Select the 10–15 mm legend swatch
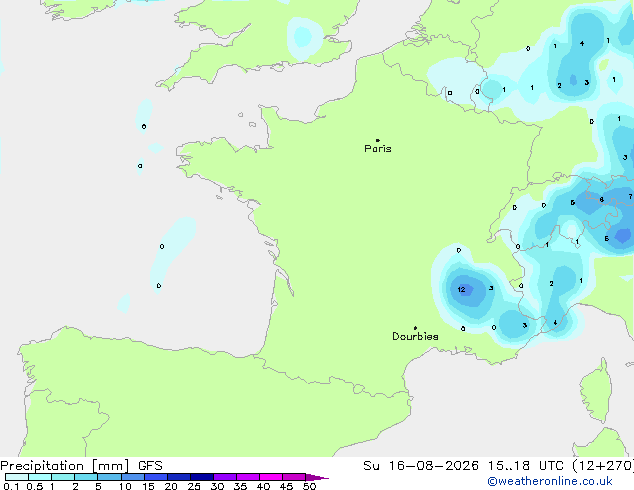Screen dimensions: 634x490 tap(133, 477)
